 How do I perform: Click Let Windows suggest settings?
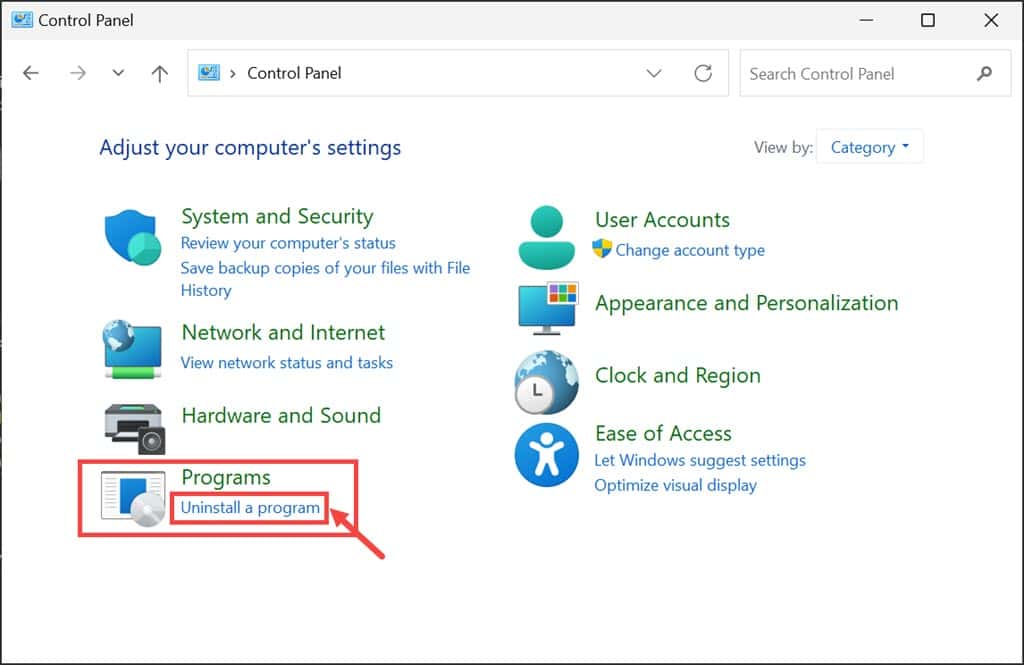(x=700, y=461)
